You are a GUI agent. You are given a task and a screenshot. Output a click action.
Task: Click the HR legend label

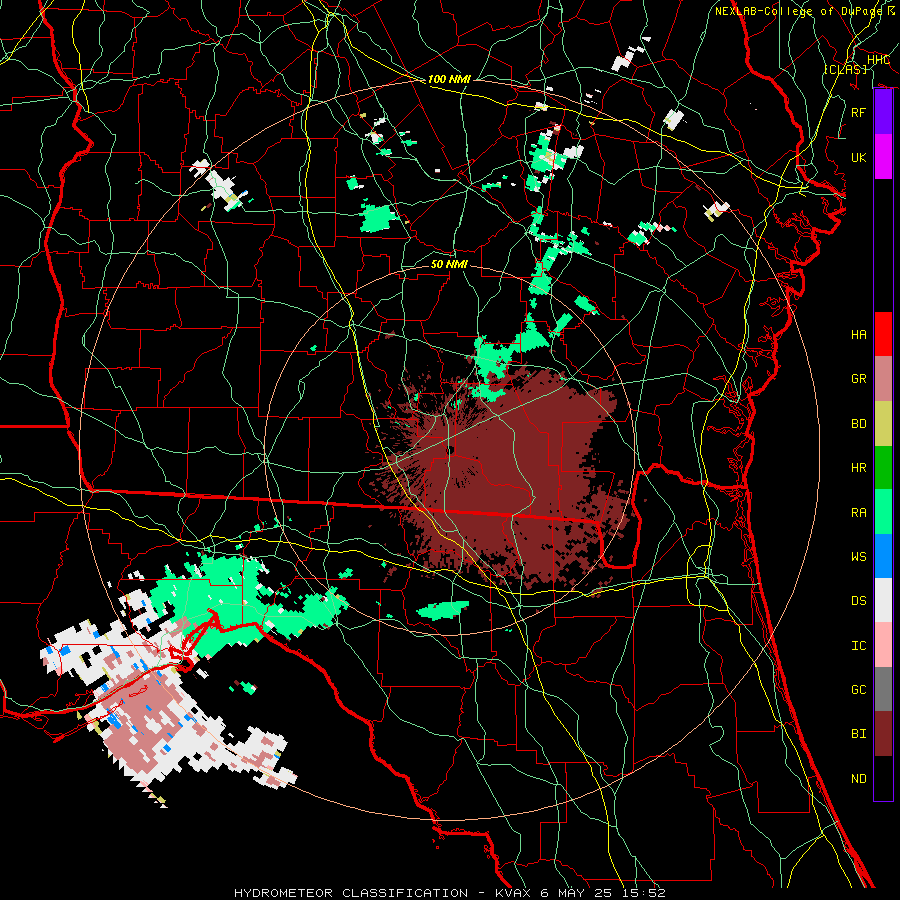[x=859, y=468]
